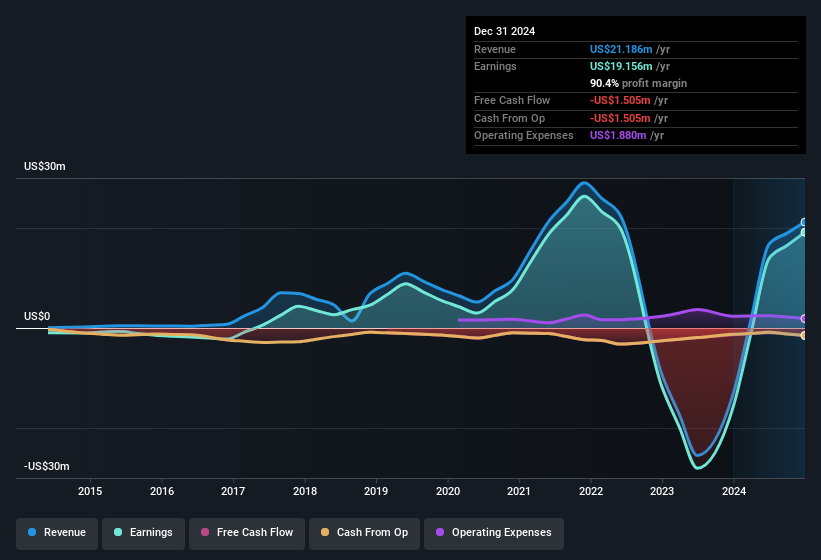Click the orange Cash From Op legend dot
Screen dimensions: 821x560
pos(325,532)
